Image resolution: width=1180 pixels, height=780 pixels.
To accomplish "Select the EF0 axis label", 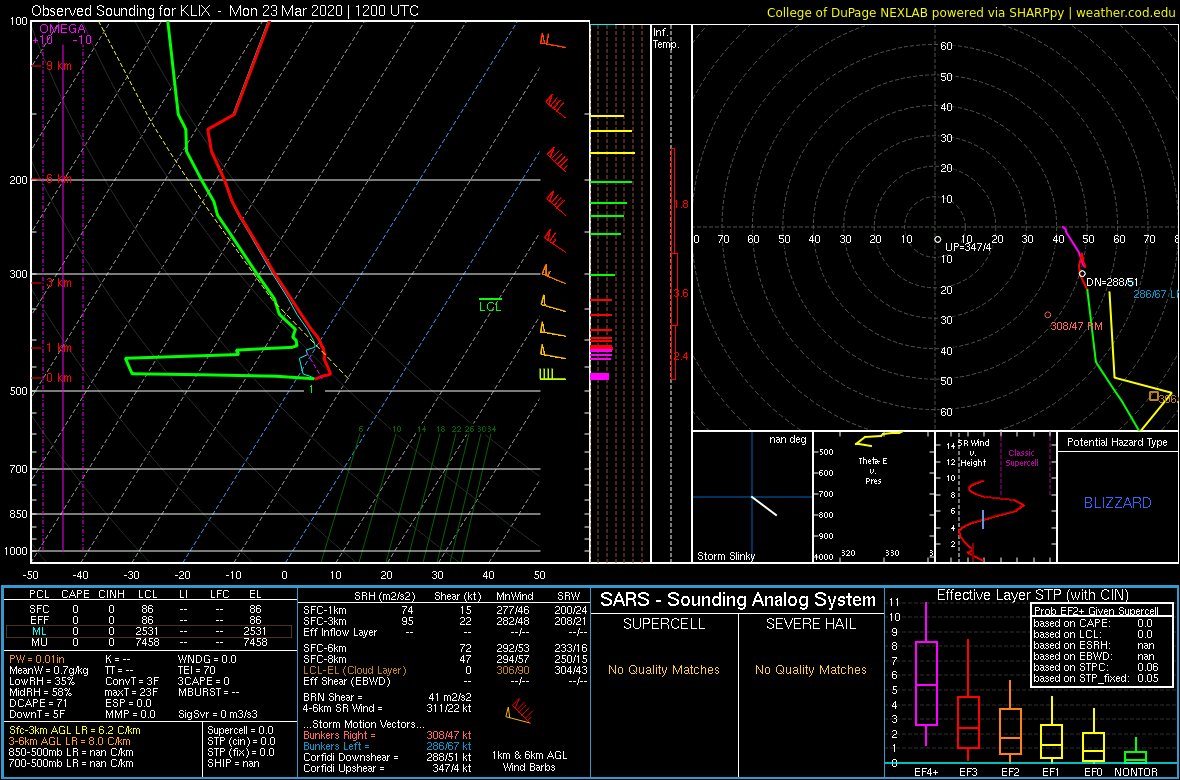I will point(1094,772).
